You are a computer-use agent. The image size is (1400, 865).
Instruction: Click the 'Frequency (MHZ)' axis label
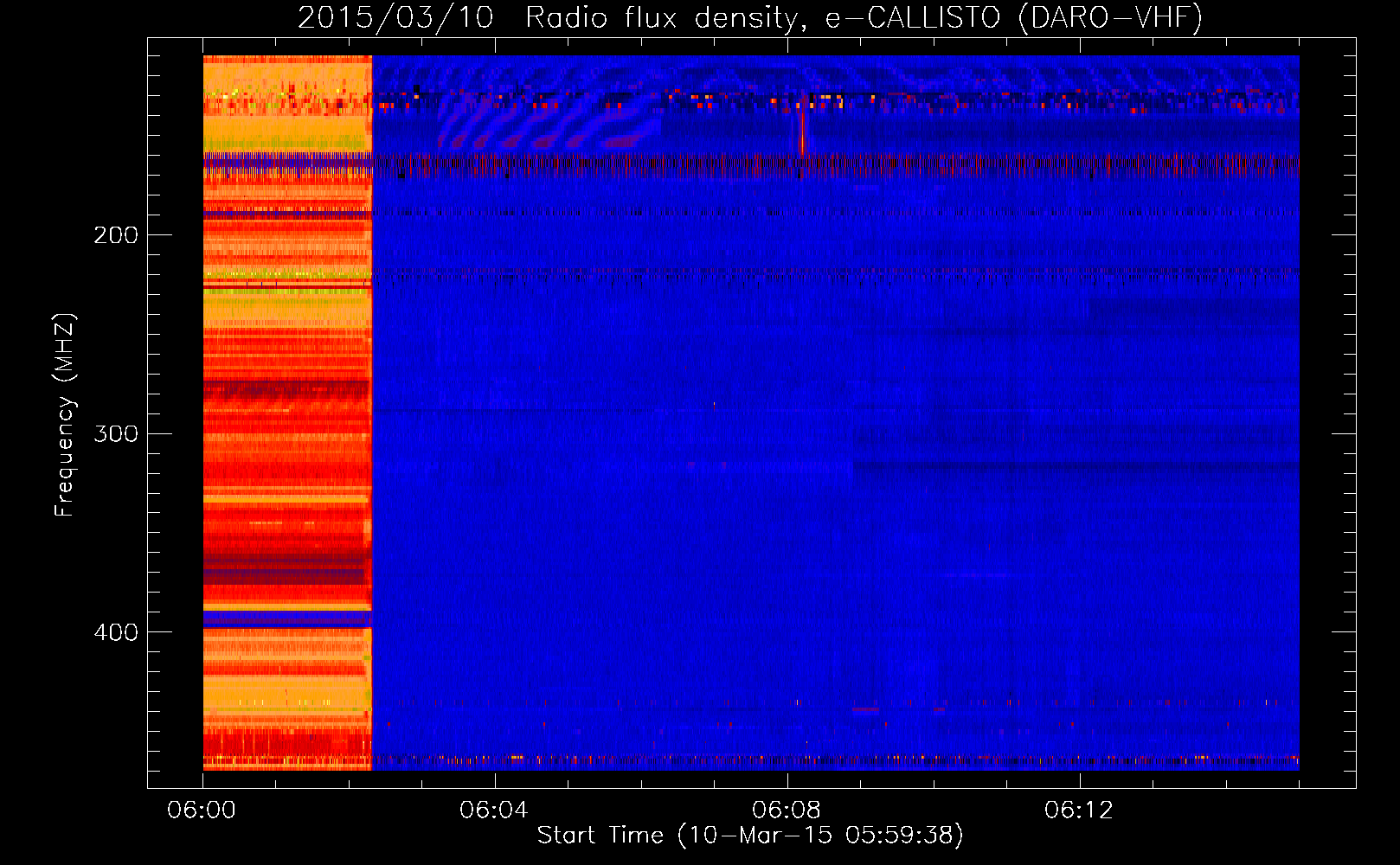[65, 414]
